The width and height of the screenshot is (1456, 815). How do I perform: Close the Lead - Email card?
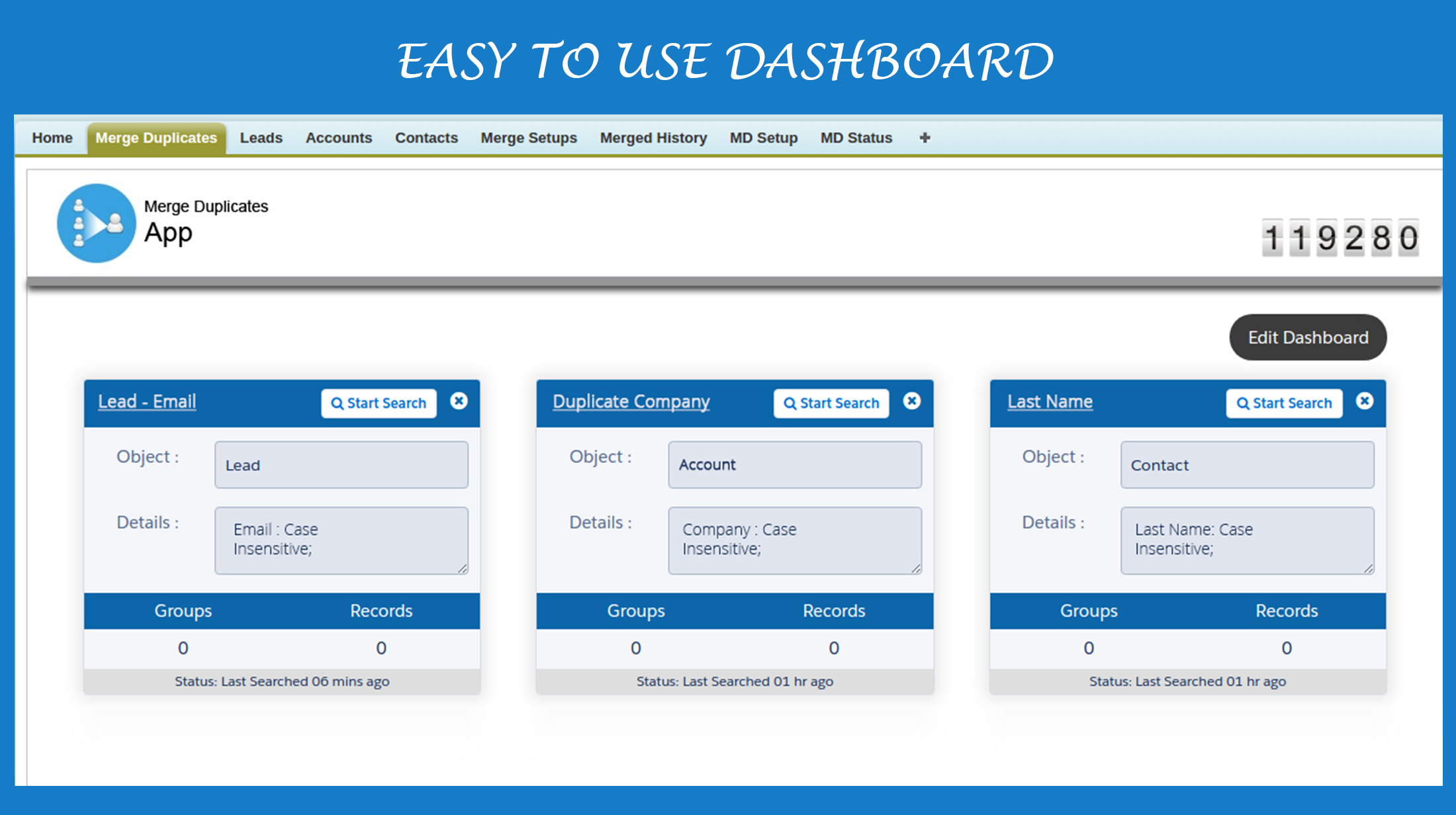click(x=459, y=401)
